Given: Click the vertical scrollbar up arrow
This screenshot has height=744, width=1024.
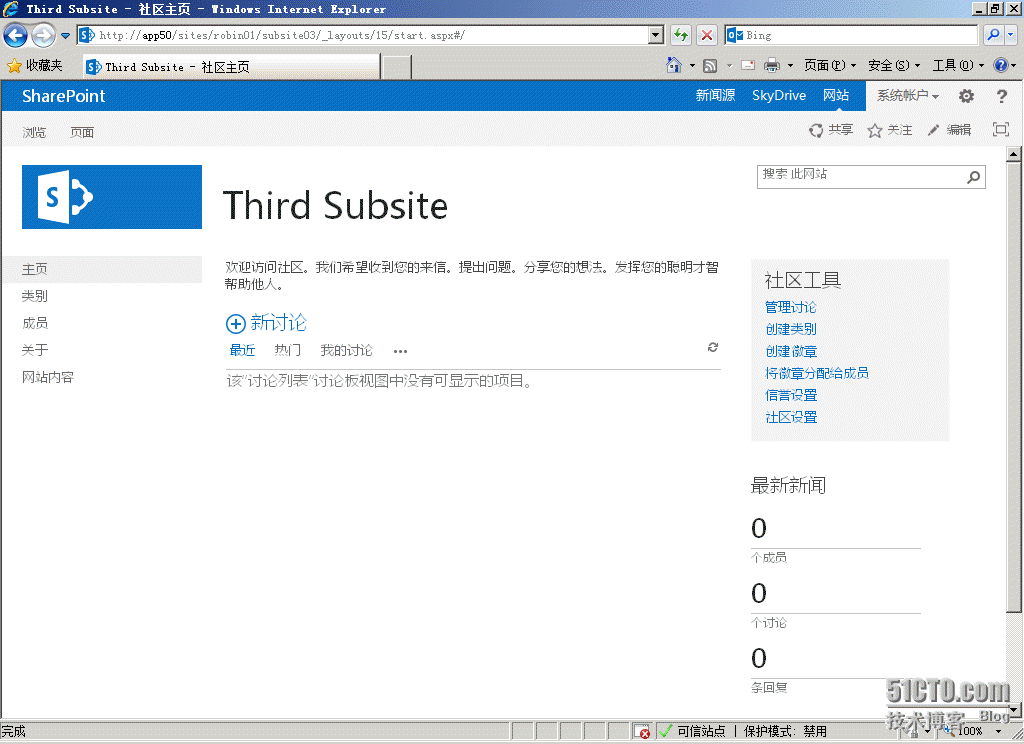Looking at the screenshot, I should point(1014,154).
